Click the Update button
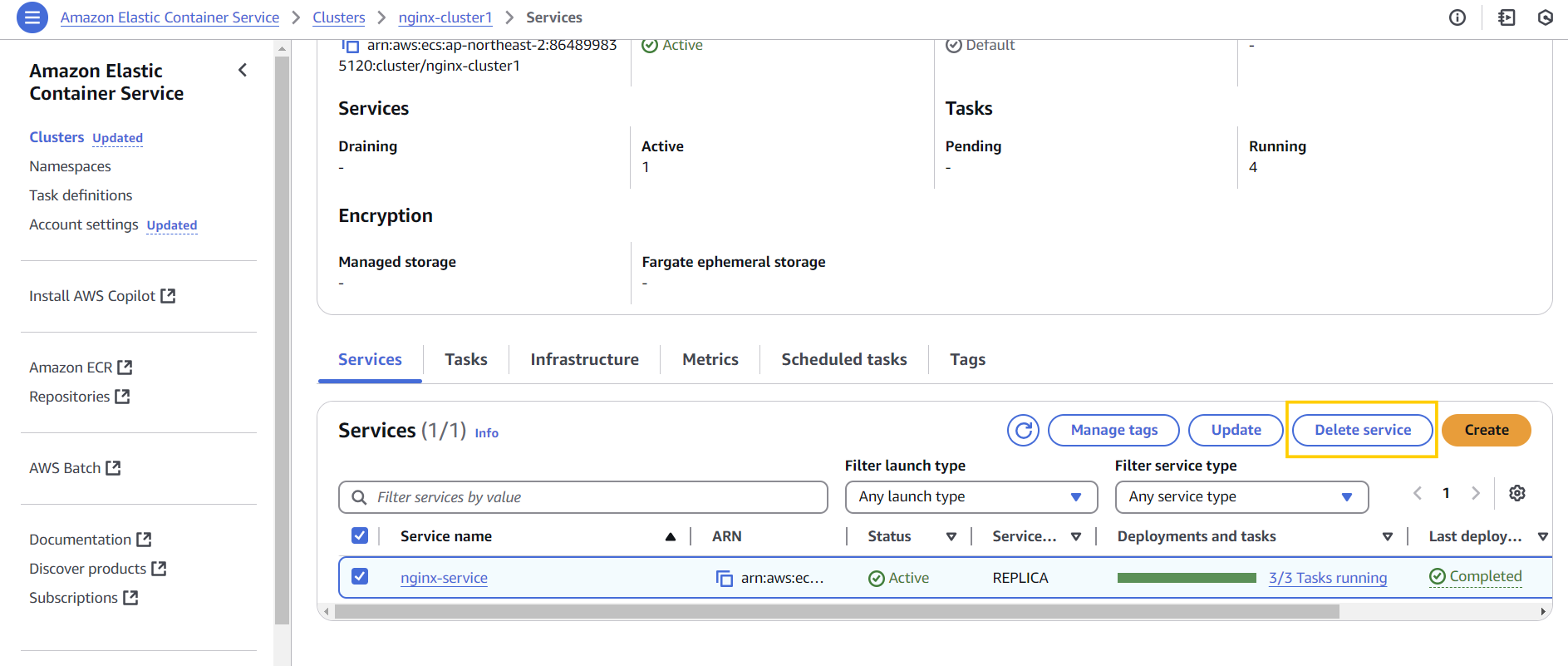This screenshot has height=666, width=1568. click(1236, 430)
